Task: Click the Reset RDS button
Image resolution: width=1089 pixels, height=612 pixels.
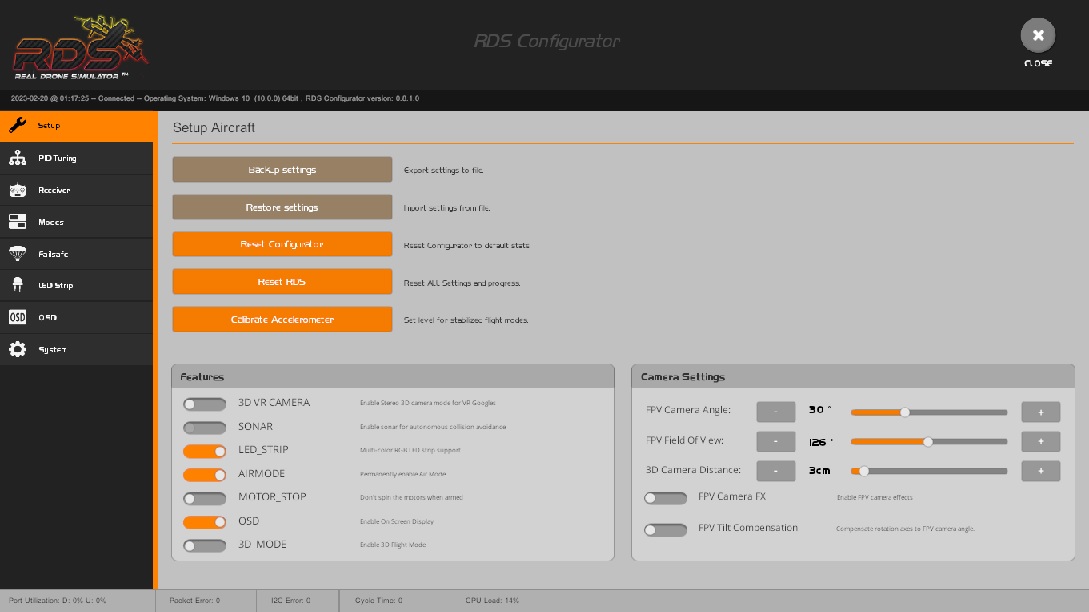Action: click(x=282, y=281)
